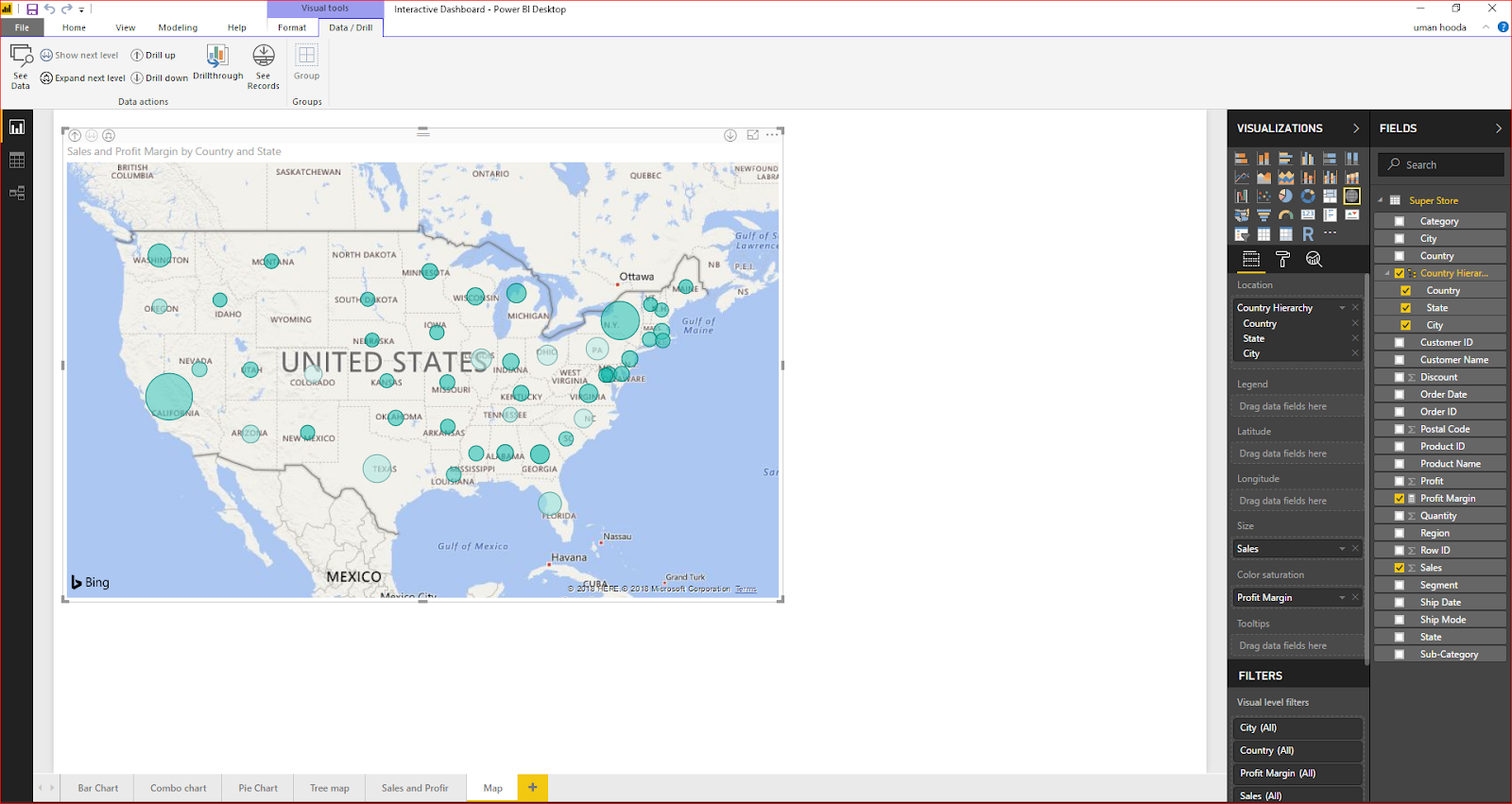The width and height of the screenshot is (1512, 804).
Task: Open the Format paint roller pane
Action: pos(1282,259)
